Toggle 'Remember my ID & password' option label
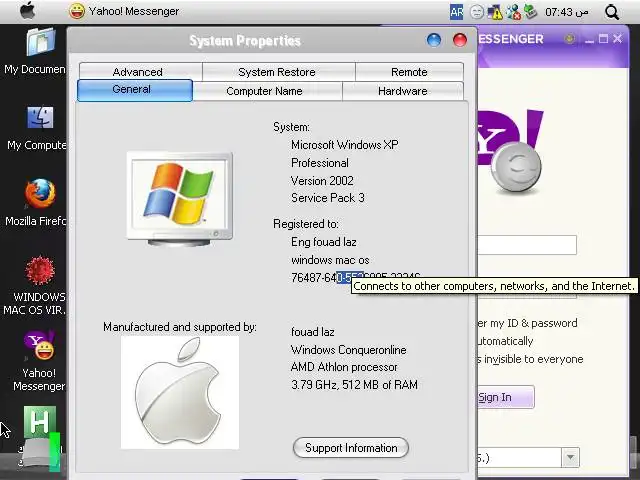 click(527, 323)
